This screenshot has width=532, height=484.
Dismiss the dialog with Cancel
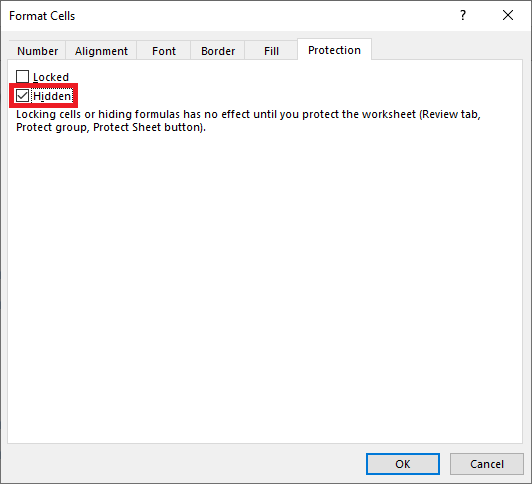(x=487, y=464)
